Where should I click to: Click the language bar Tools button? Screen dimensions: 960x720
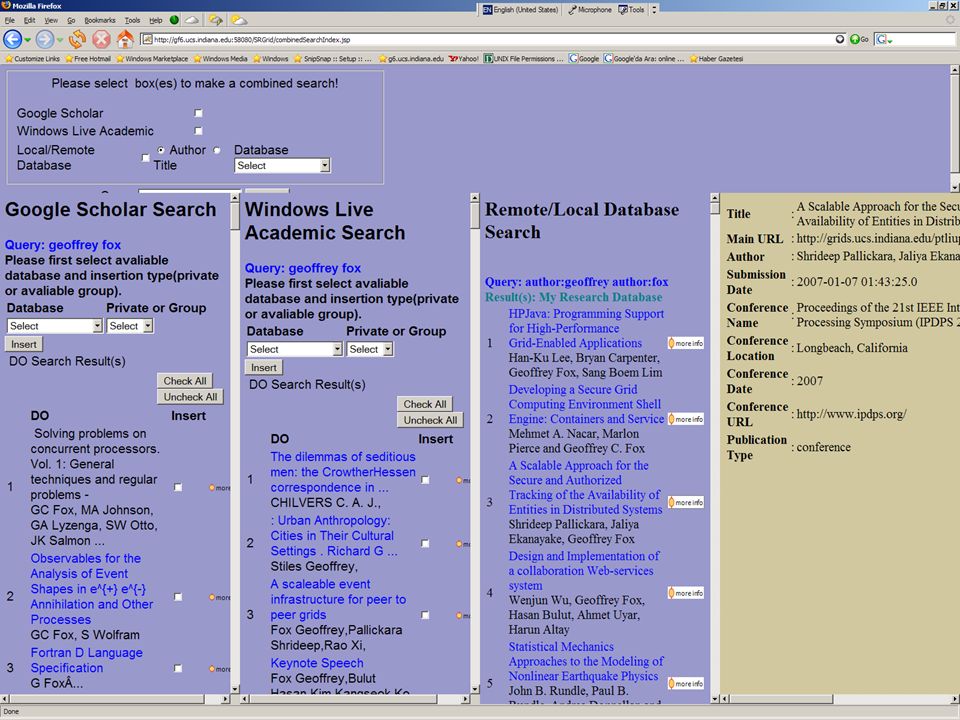[631, 9]
